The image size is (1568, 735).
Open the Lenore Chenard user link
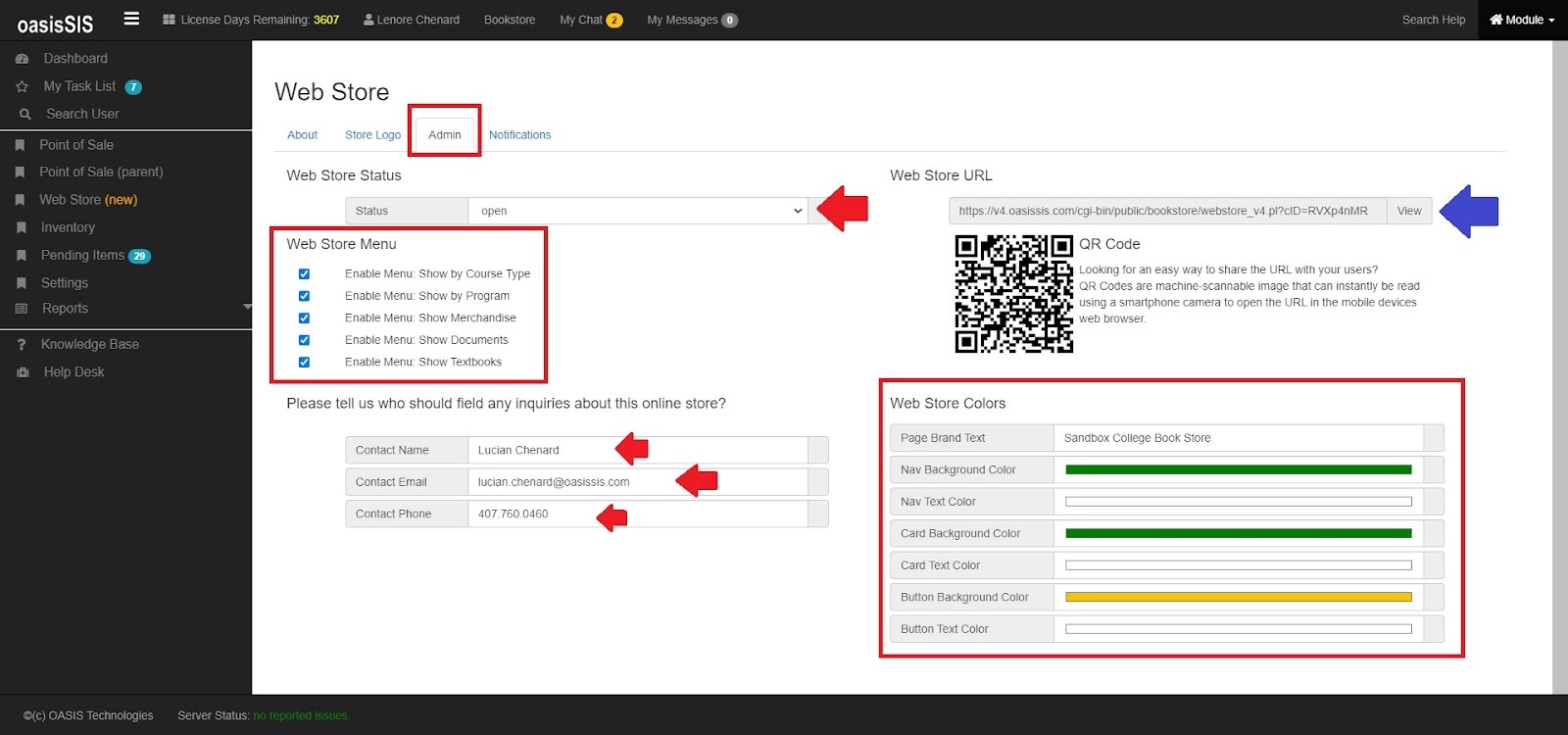tap(418, 20)
